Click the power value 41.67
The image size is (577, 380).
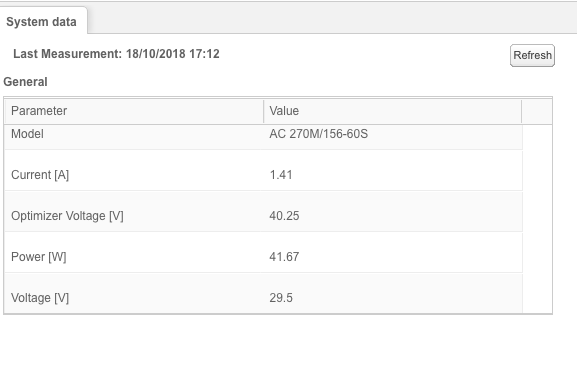284,257
